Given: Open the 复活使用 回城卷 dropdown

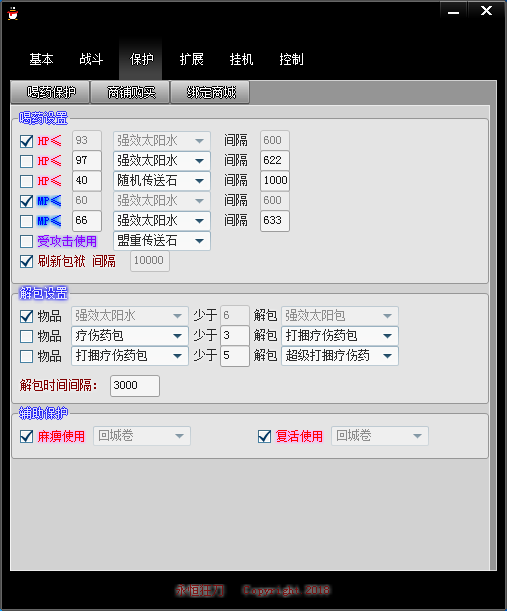Looking at the screenshot, I should [380, 436].
